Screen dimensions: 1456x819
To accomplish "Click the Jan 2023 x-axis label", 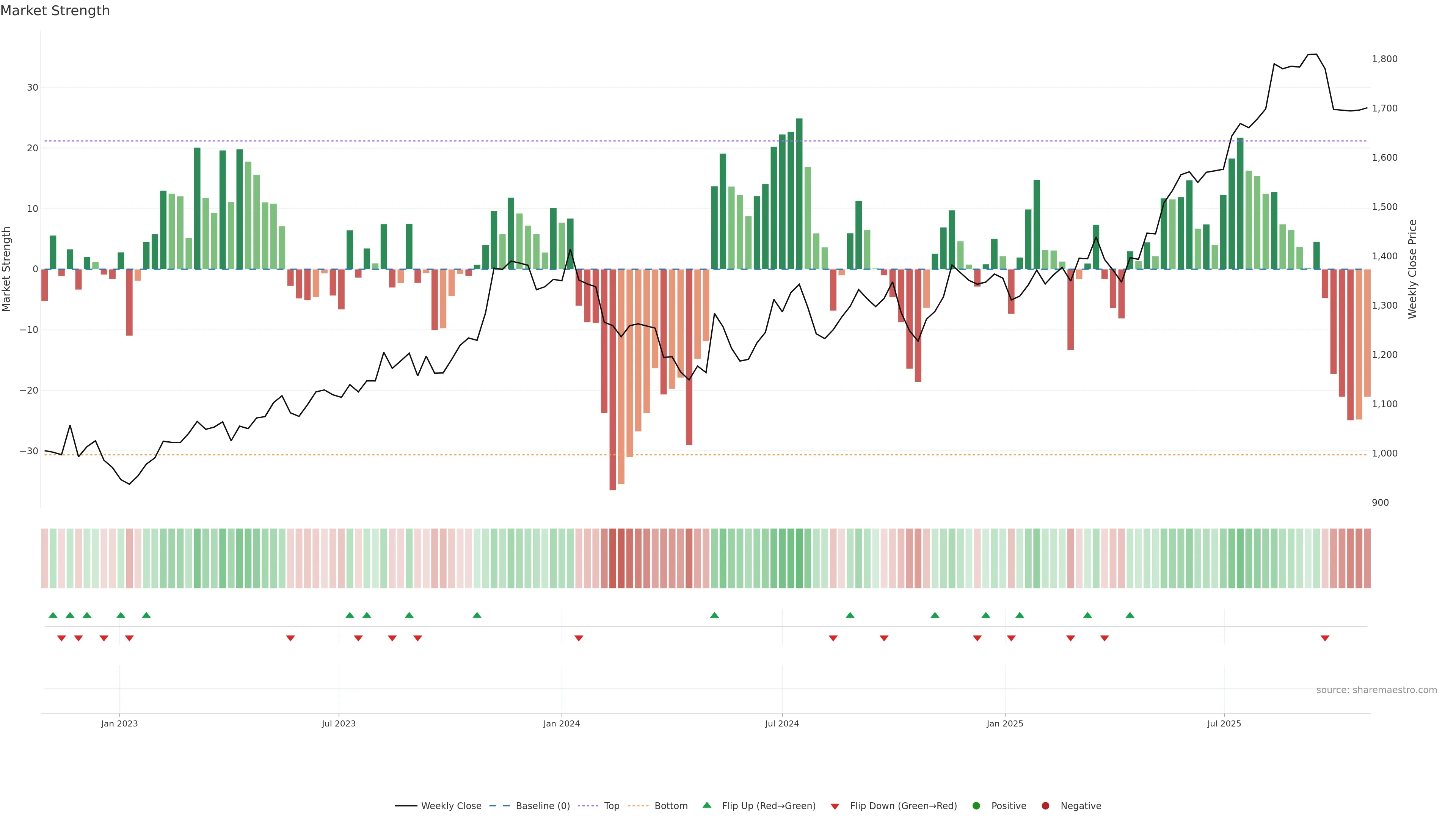I will (119, 723).
